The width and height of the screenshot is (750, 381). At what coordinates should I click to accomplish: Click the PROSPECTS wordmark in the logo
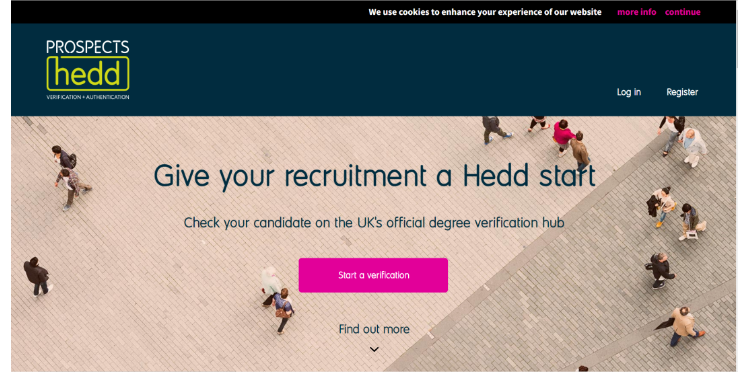coord(88,47)
